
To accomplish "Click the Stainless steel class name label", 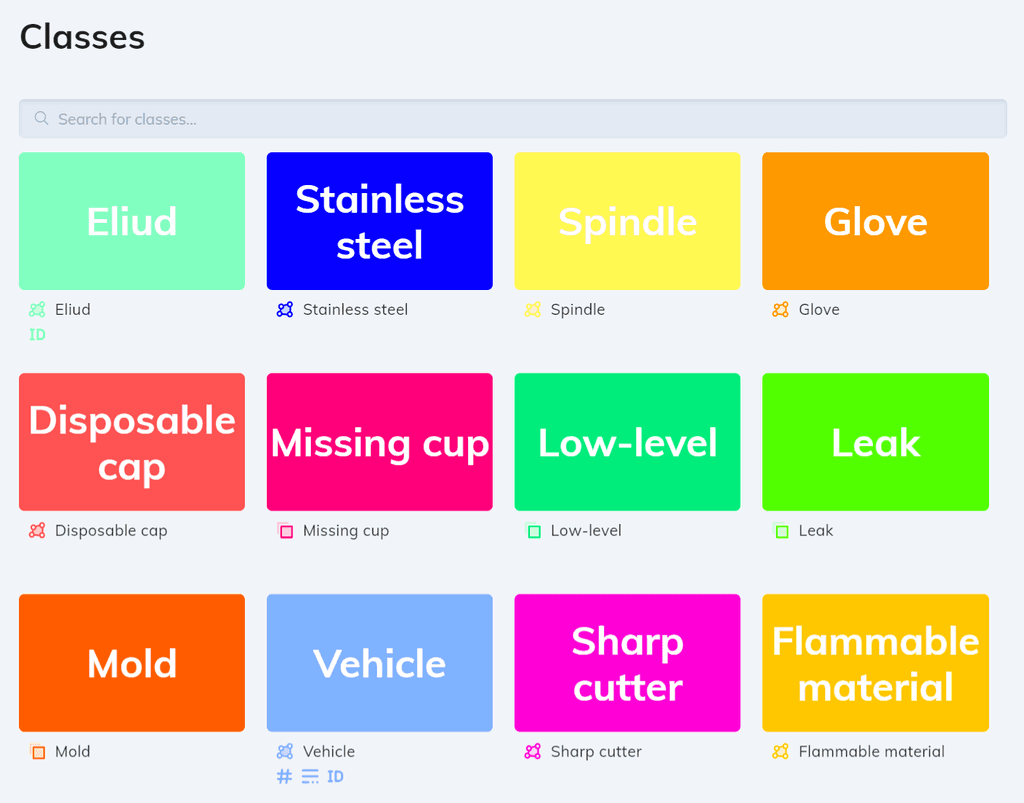I will (354, 310).
